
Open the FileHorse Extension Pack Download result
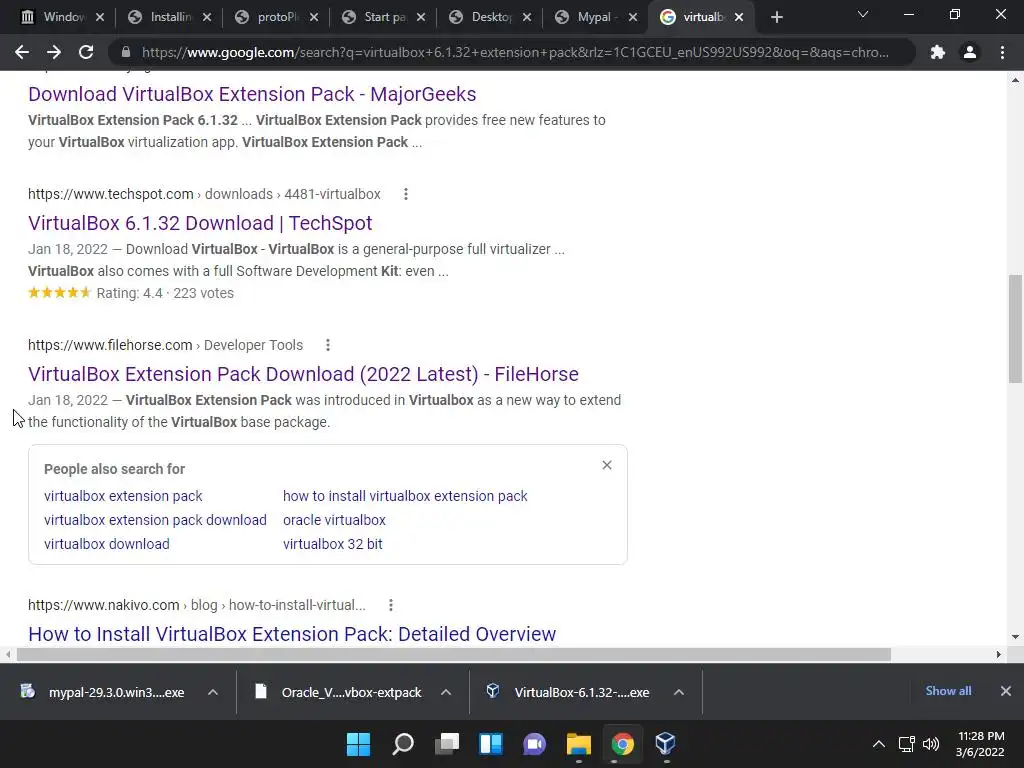[x=303, y=374]
